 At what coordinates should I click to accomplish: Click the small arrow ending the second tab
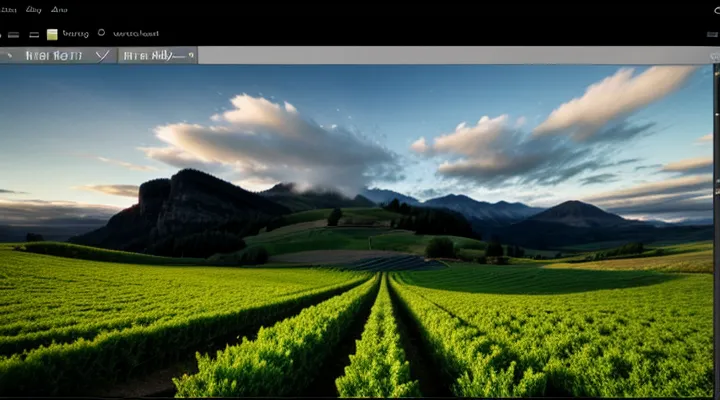189,55
